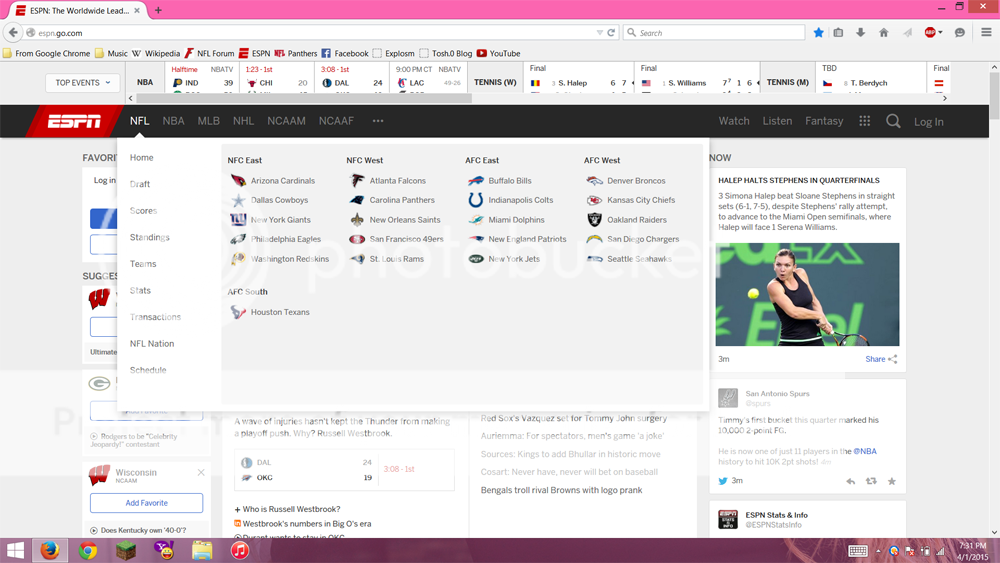Open the NFL Nation menu item
1000x563 pixels.
pos(152,344)
